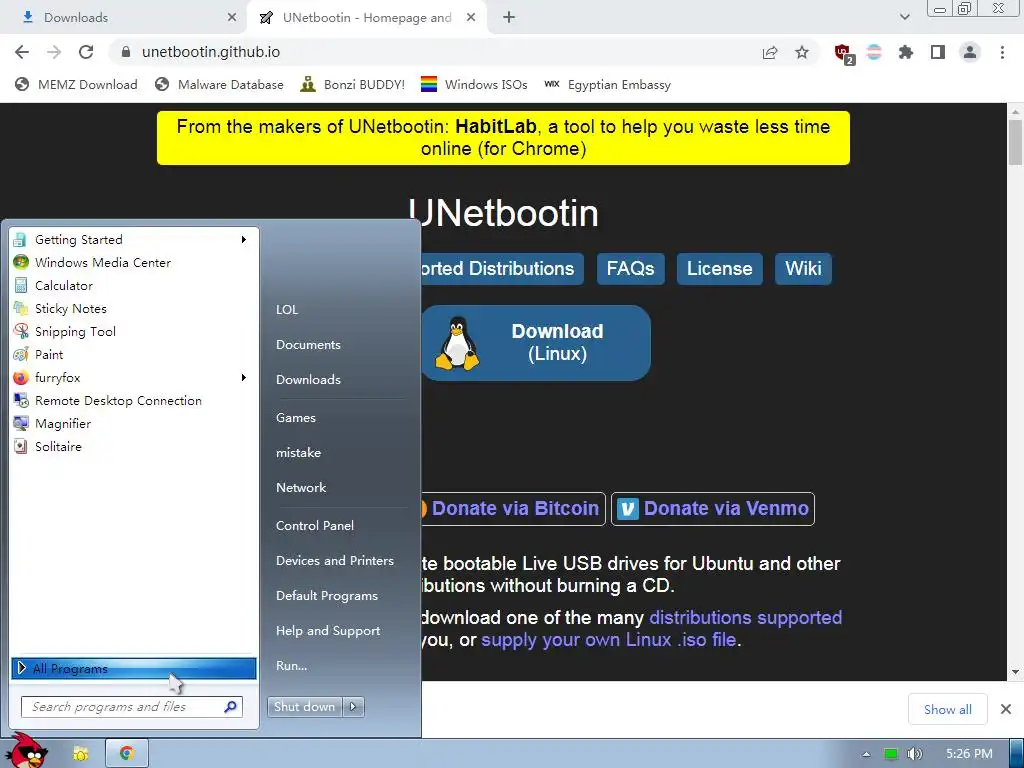This screenshot has height=768, width=1024.
Task: Open a new browser tab
Action: point(509,18)
